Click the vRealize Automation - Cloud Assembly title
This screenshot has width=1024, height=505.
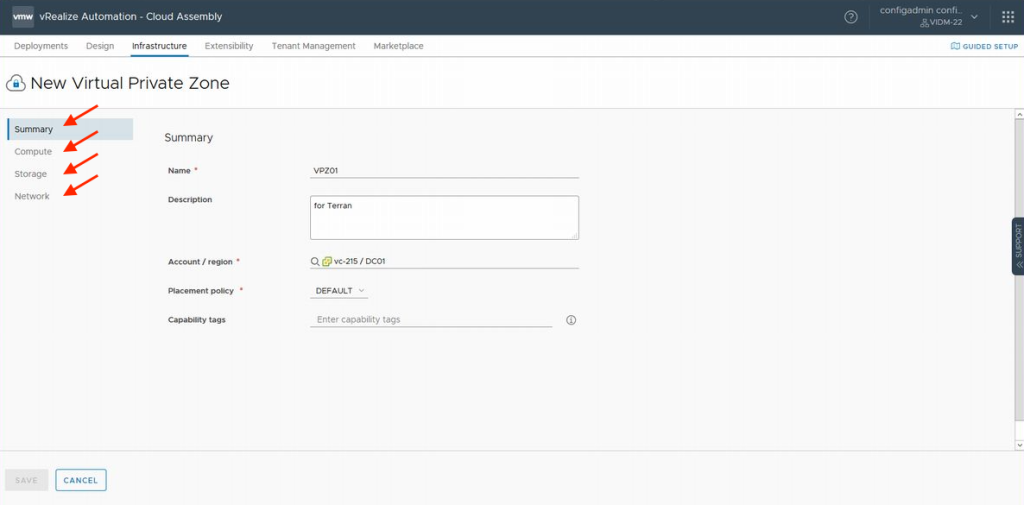pyautogui.click(x=131, y=17)
